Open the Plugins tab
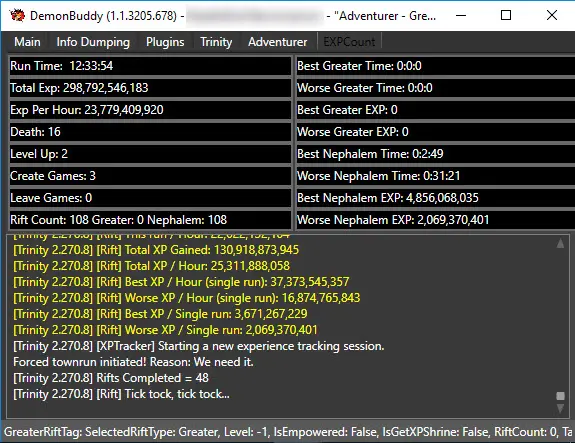 click(x=165, y=42)
